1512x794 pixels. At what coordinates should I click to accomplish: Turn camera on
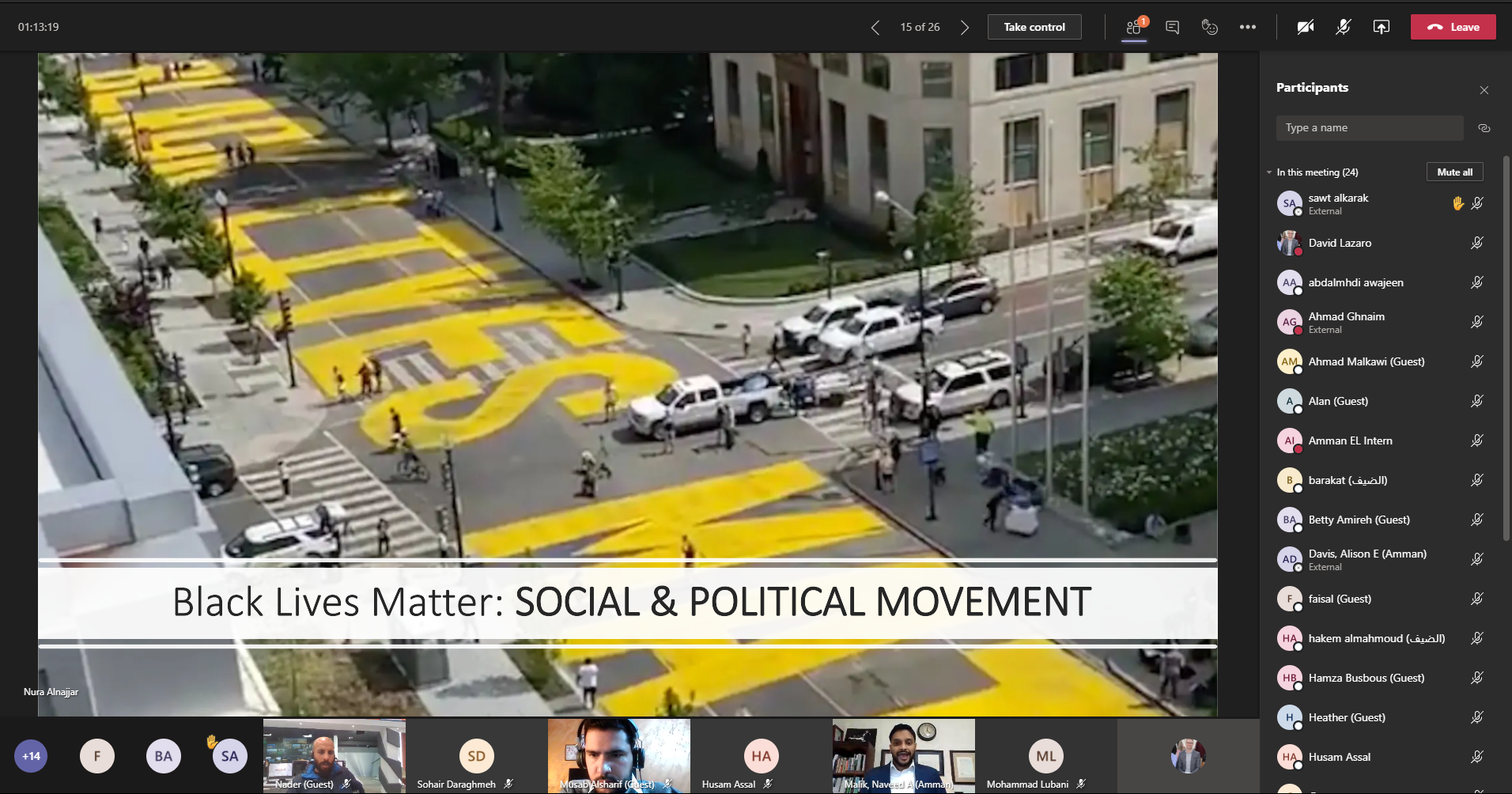click(1306, 27)
